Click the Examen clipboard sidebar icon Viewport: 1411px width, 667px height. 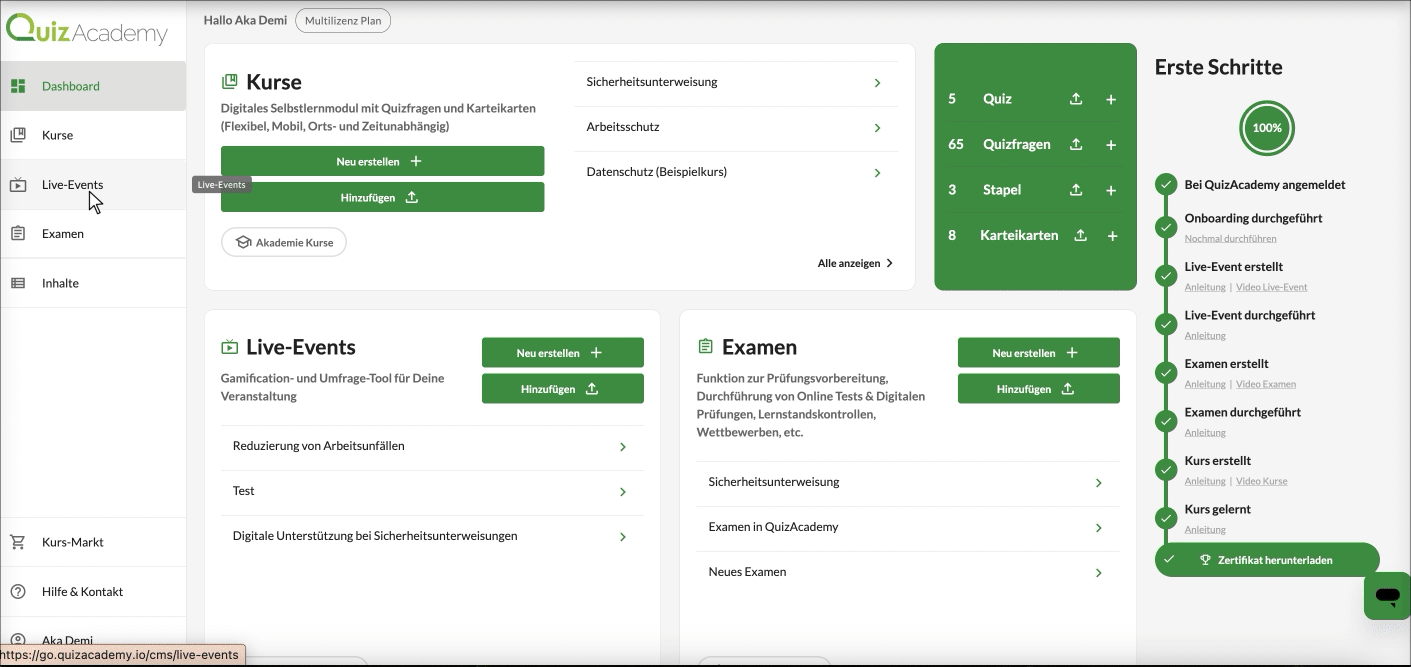point(18,233)
